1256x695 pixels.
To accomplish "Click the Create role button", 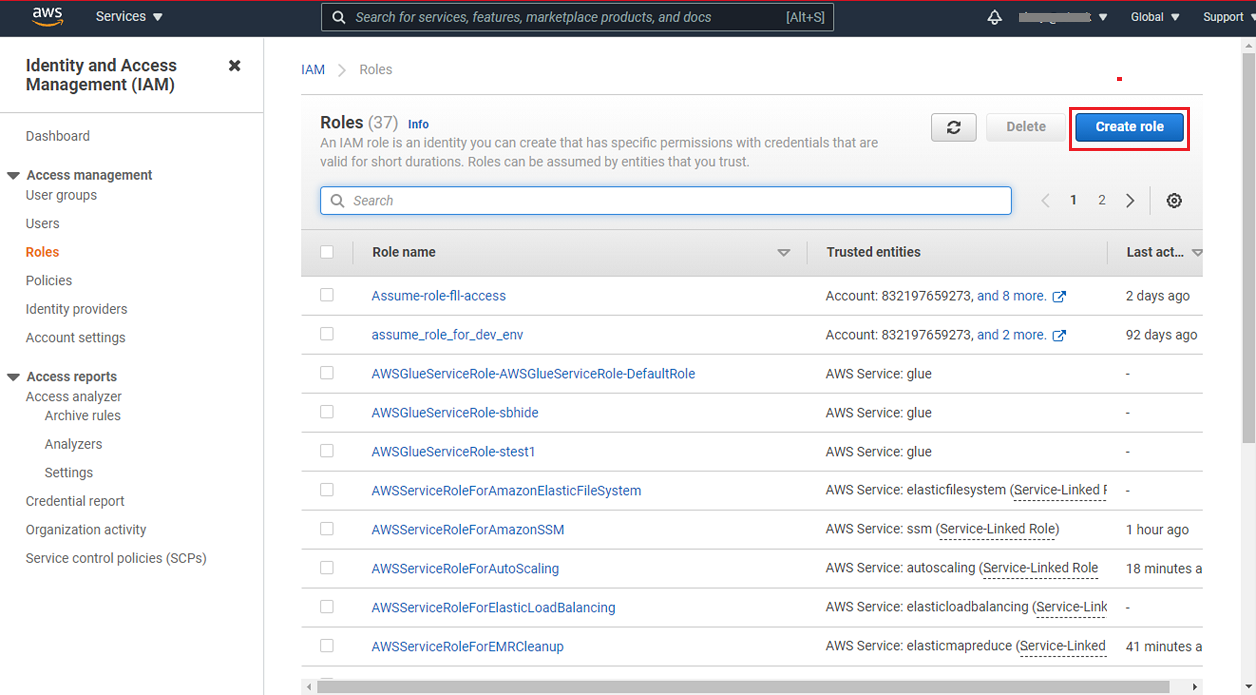I will click(1129, 127).
